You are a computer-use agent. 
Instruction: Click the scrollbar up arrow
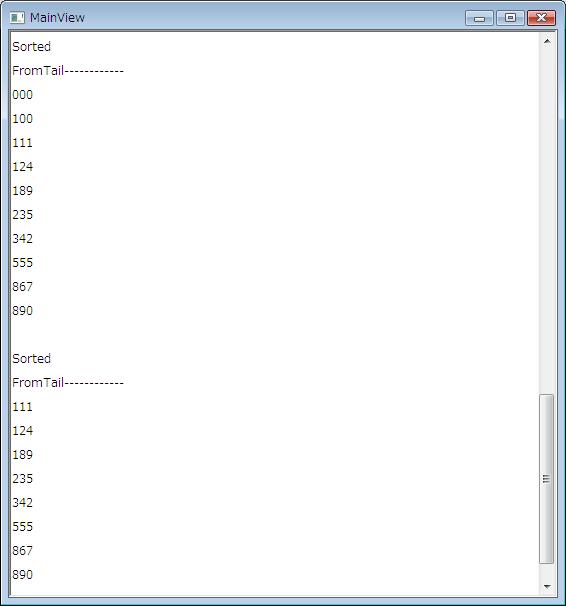point(547,41)
